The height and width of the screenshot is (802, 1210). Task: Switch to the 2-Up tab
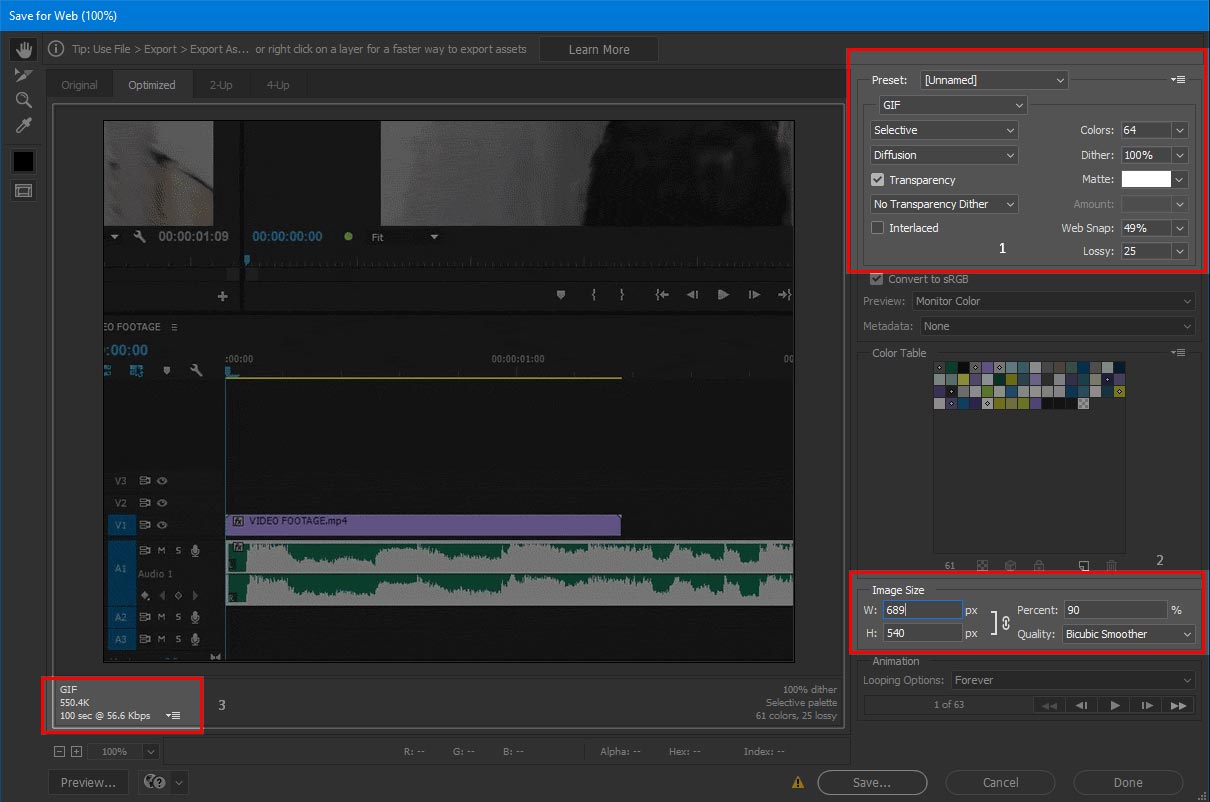221,85
